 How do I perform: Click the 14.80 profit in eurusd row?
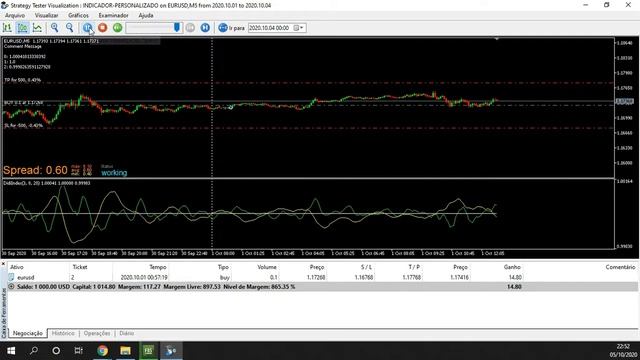tap(515, 277)
